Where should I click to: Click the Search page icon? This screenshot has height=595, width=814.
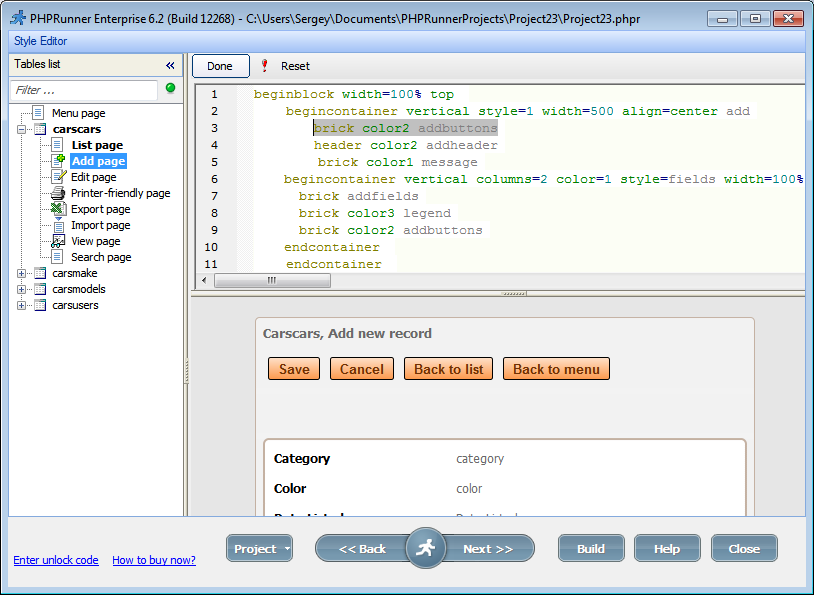pos(58,256)
